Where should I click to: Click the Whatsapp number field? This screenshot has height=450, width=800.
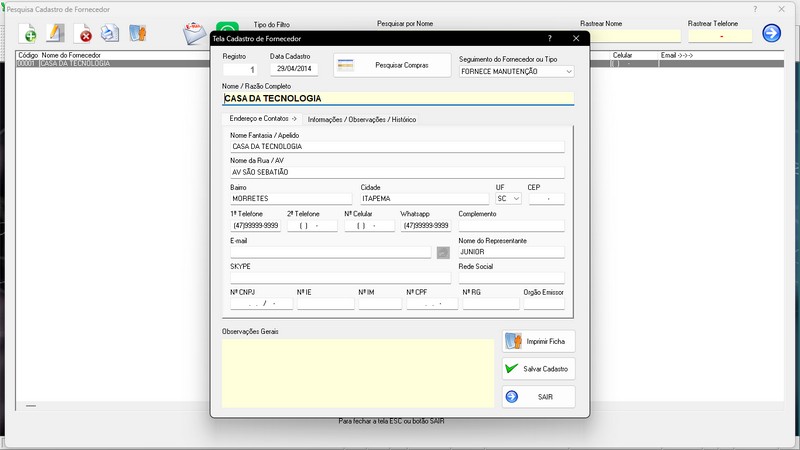pos(426,226)
